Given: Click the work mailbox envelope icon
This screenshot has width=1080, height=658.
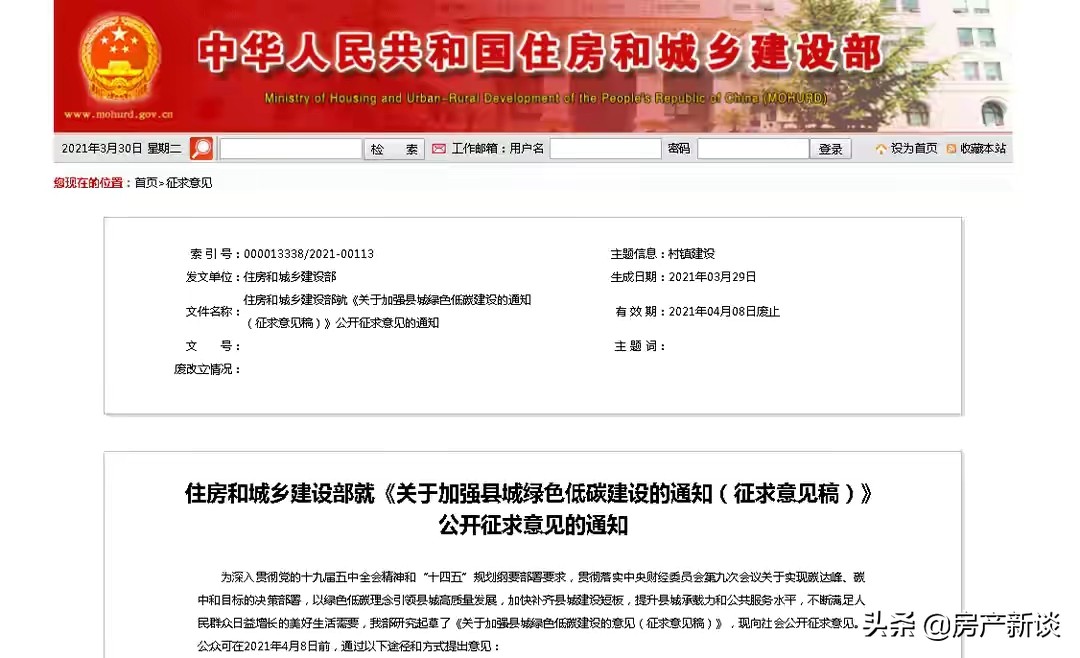Looking at the screenshot, I should pos(439,149).
